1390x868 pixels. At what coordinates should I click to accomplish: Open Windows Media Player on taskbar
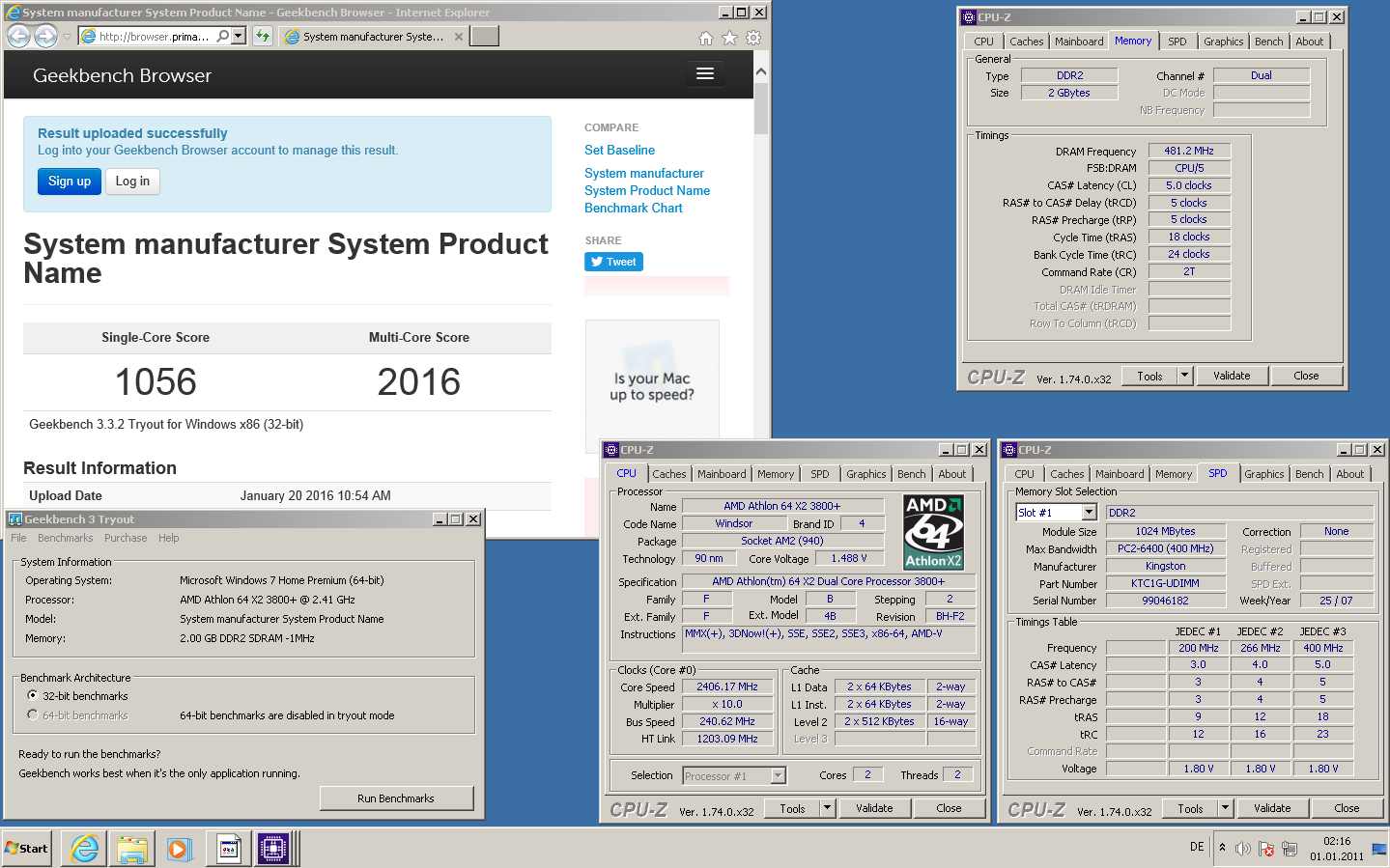(x=179, y=849)
